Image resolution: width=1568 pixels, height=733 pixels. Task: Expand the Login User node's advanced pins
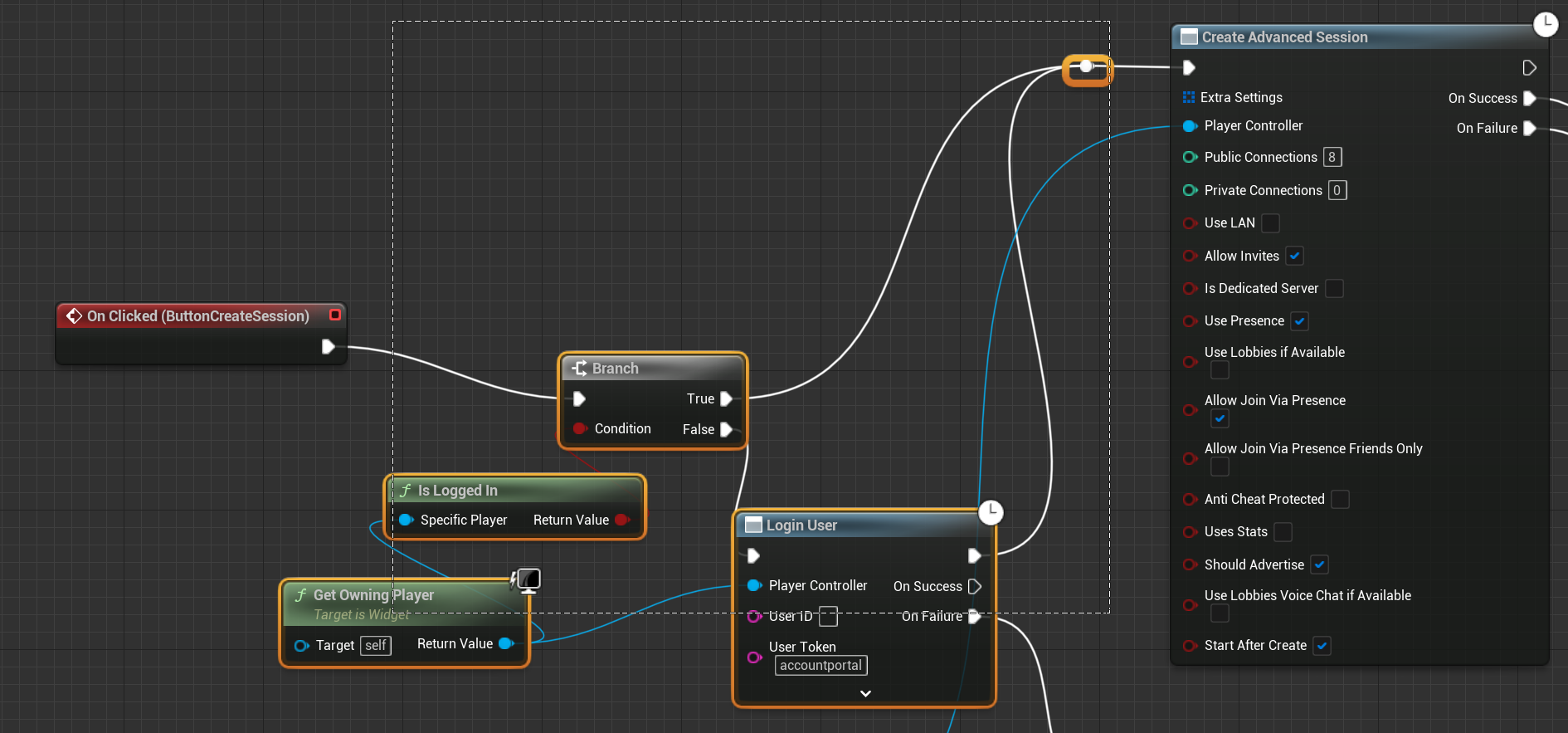coord(865,694)
